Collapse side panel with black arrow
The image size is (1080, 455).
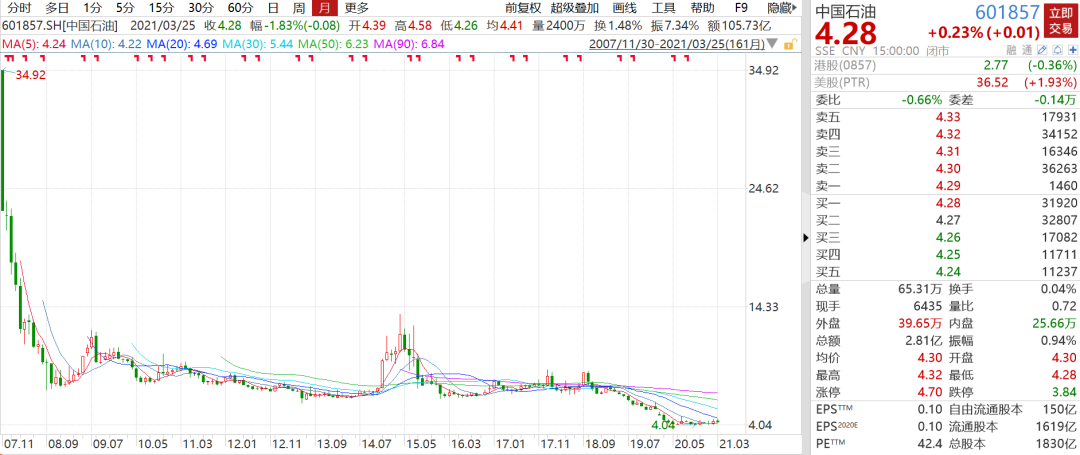point(804,237)
